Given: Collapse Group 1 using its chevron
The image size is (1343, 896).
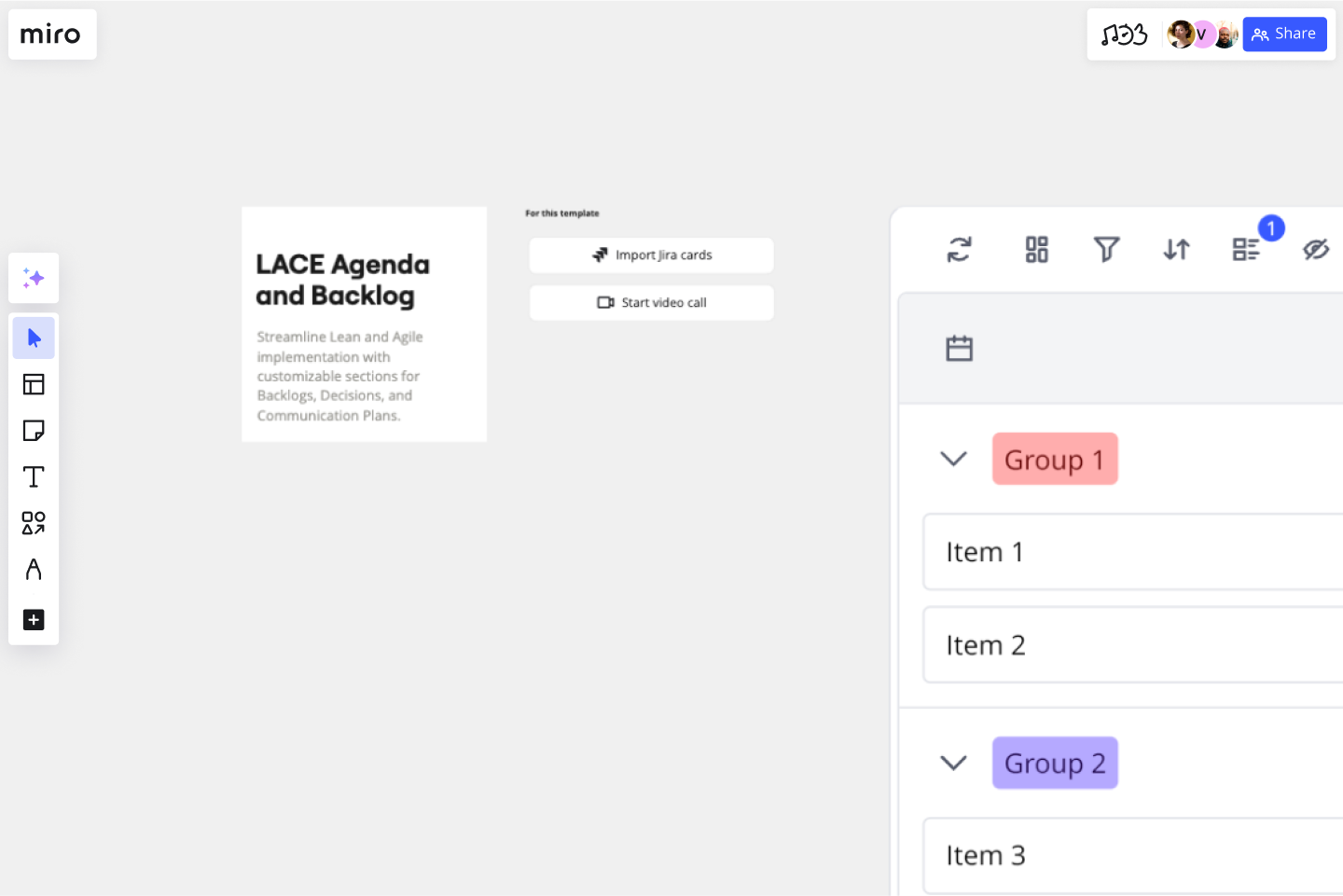Looking at the screenshot, I should (x=953, y=459).
